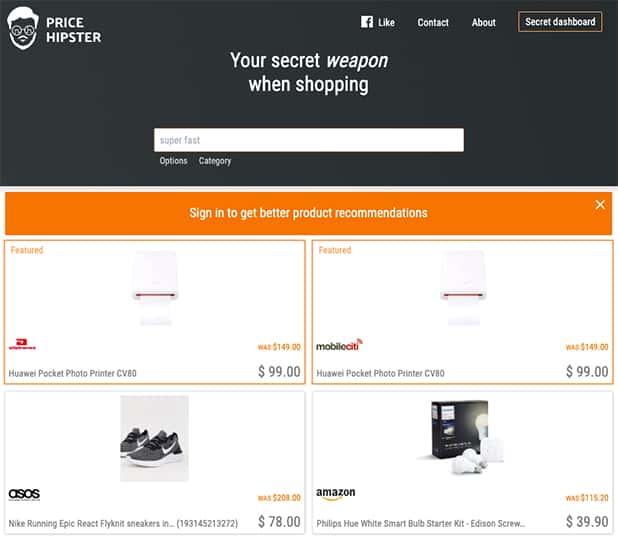
Task: Click the sign in banner text
Action: click(x=308, y=213)
